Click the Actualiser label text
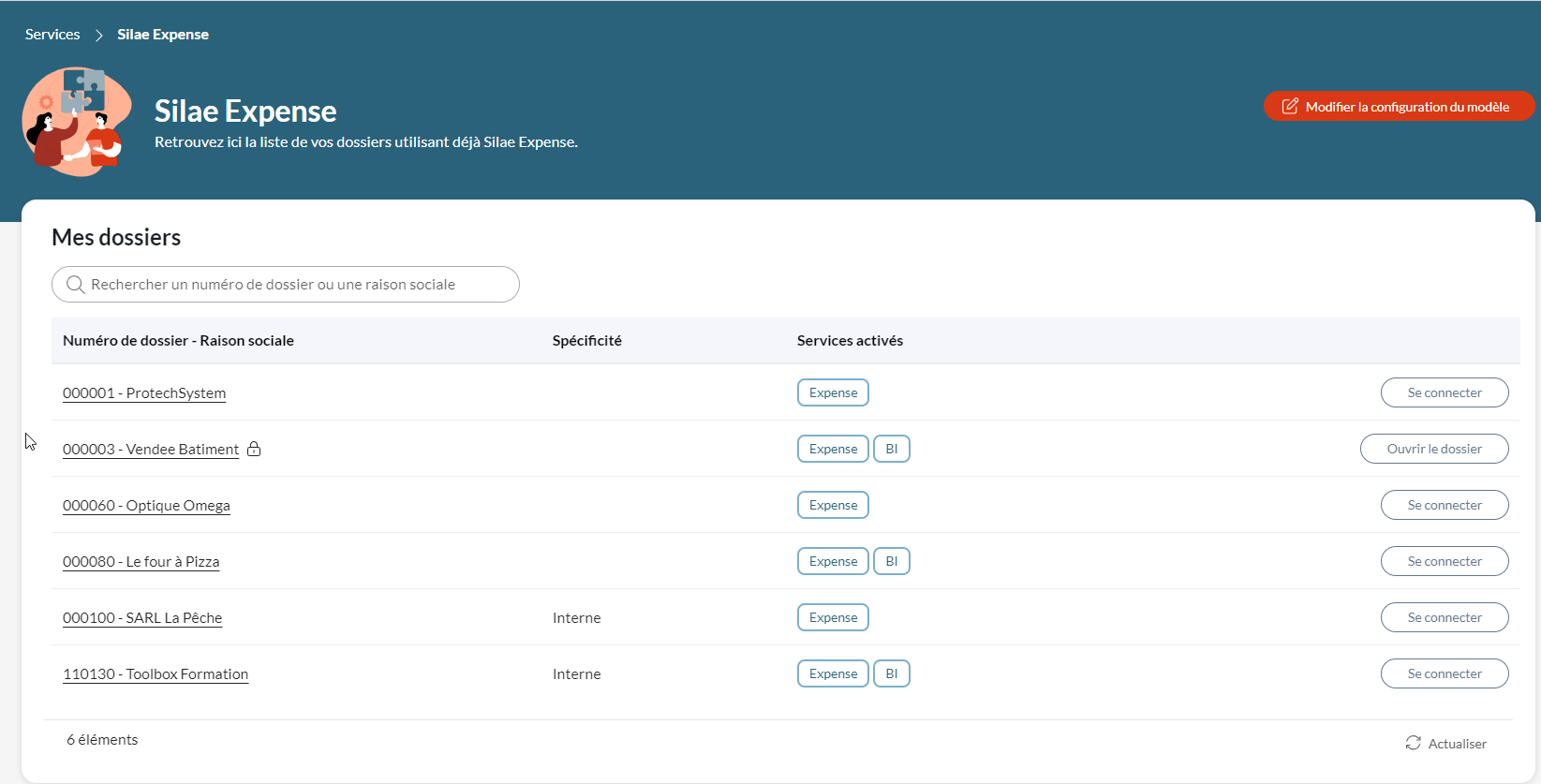 click(1458, 744)
